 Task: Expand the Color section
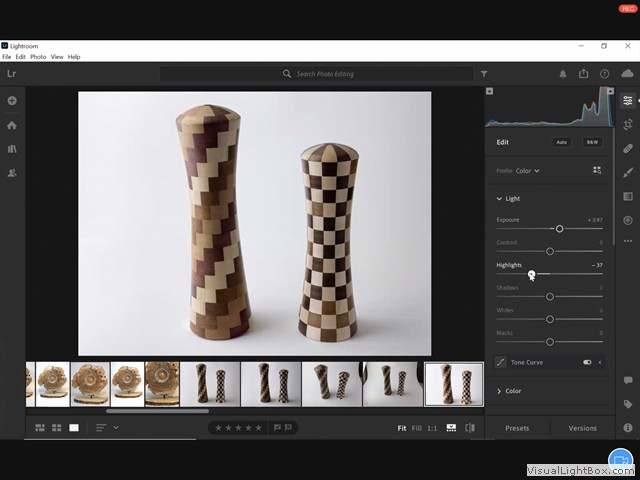pos(500,391)
